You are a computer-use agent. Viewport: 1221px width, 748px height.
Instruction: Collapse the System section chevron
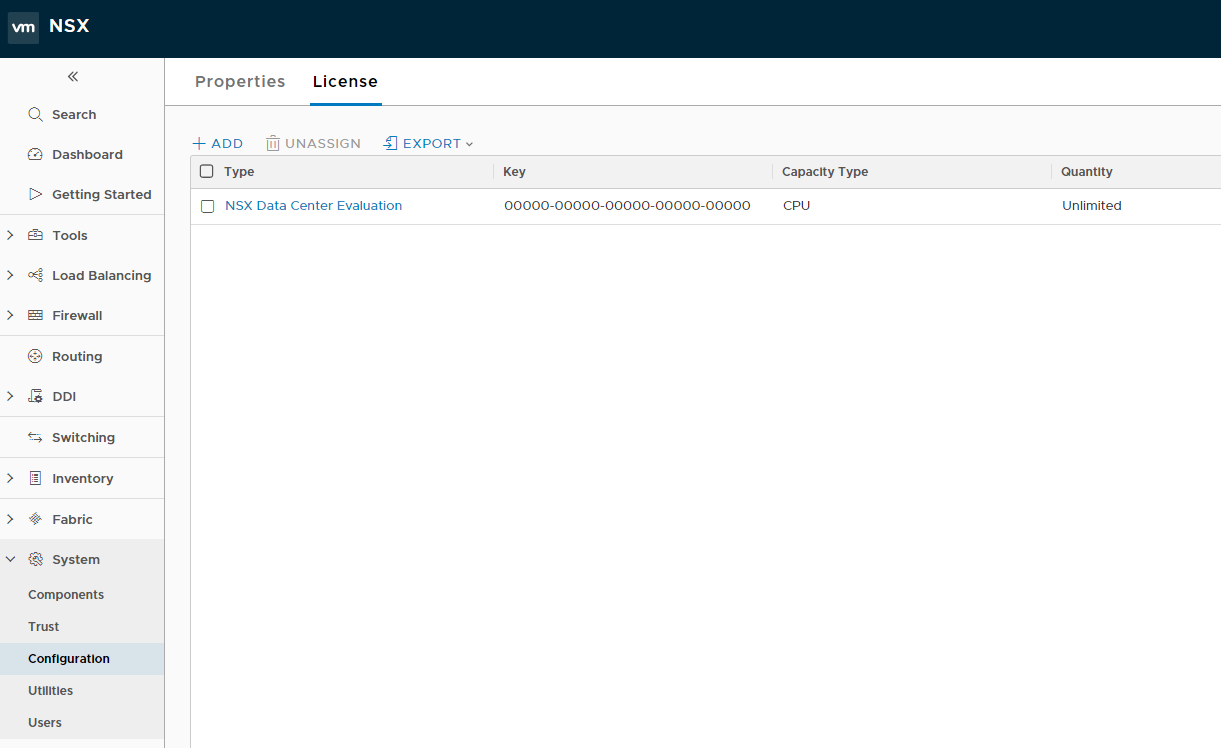pos(10,560)
